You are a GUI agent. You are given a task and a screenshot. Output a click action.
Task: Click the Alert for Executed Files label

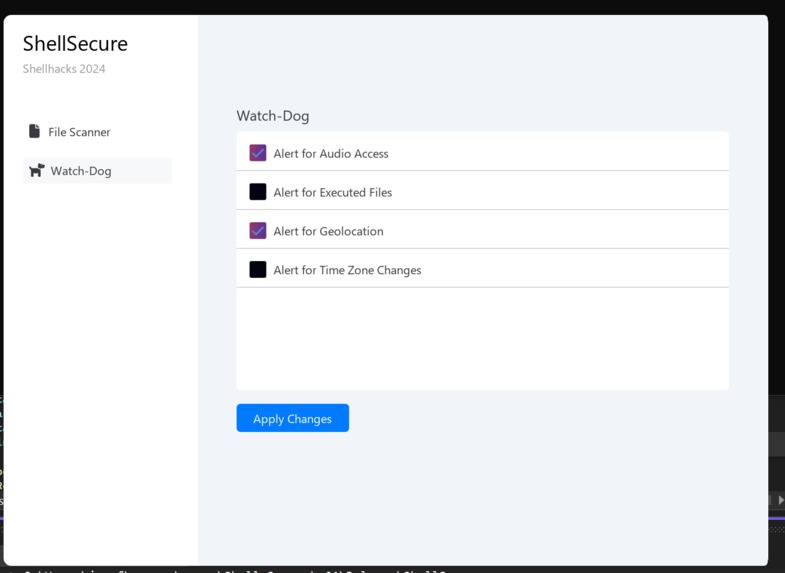[x=332, y=192]
